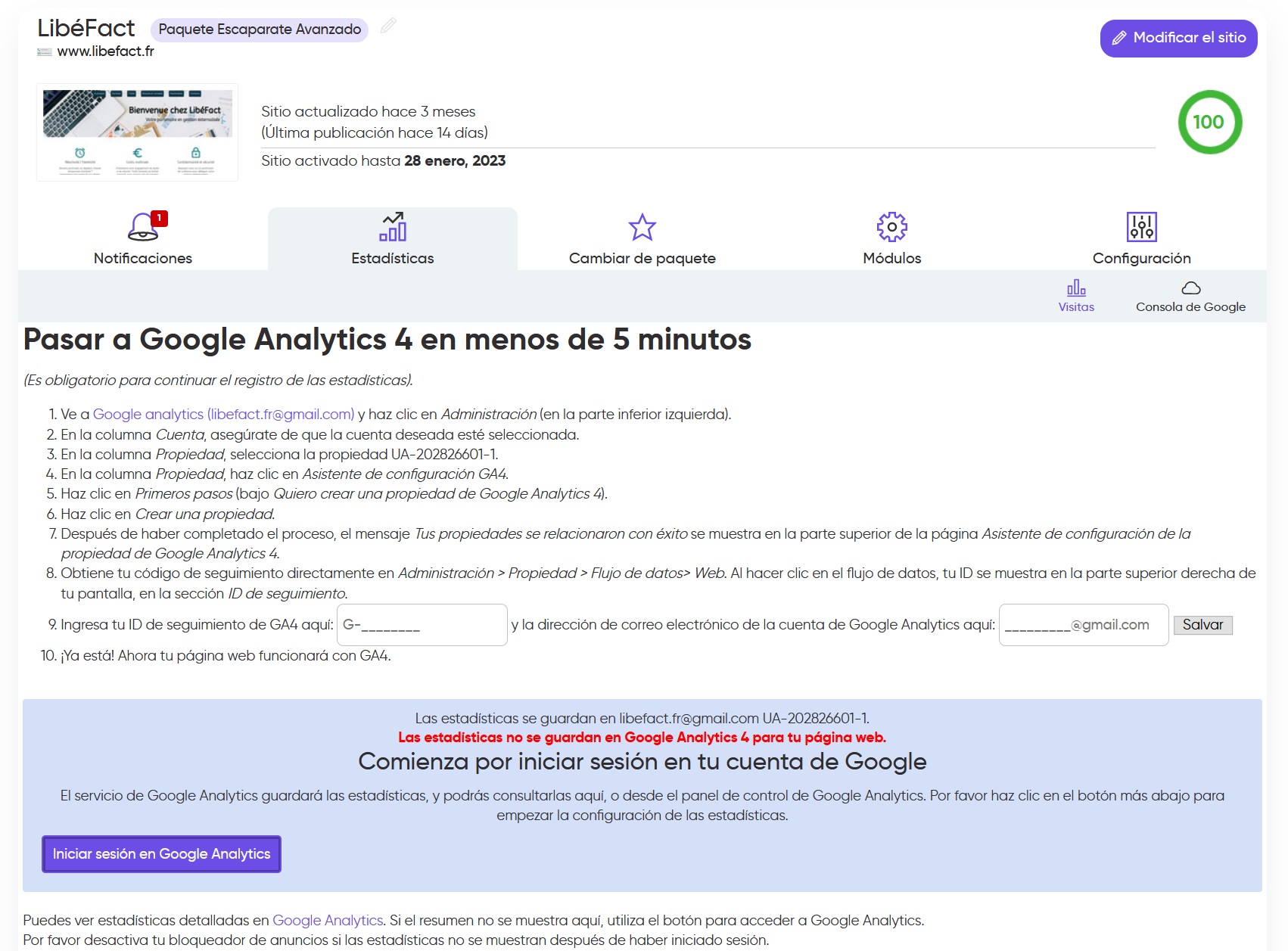The width and height of the screenshot is (1288, 951).
Task: Focus the GA4 tracking ID field
Action: (422, 625)
